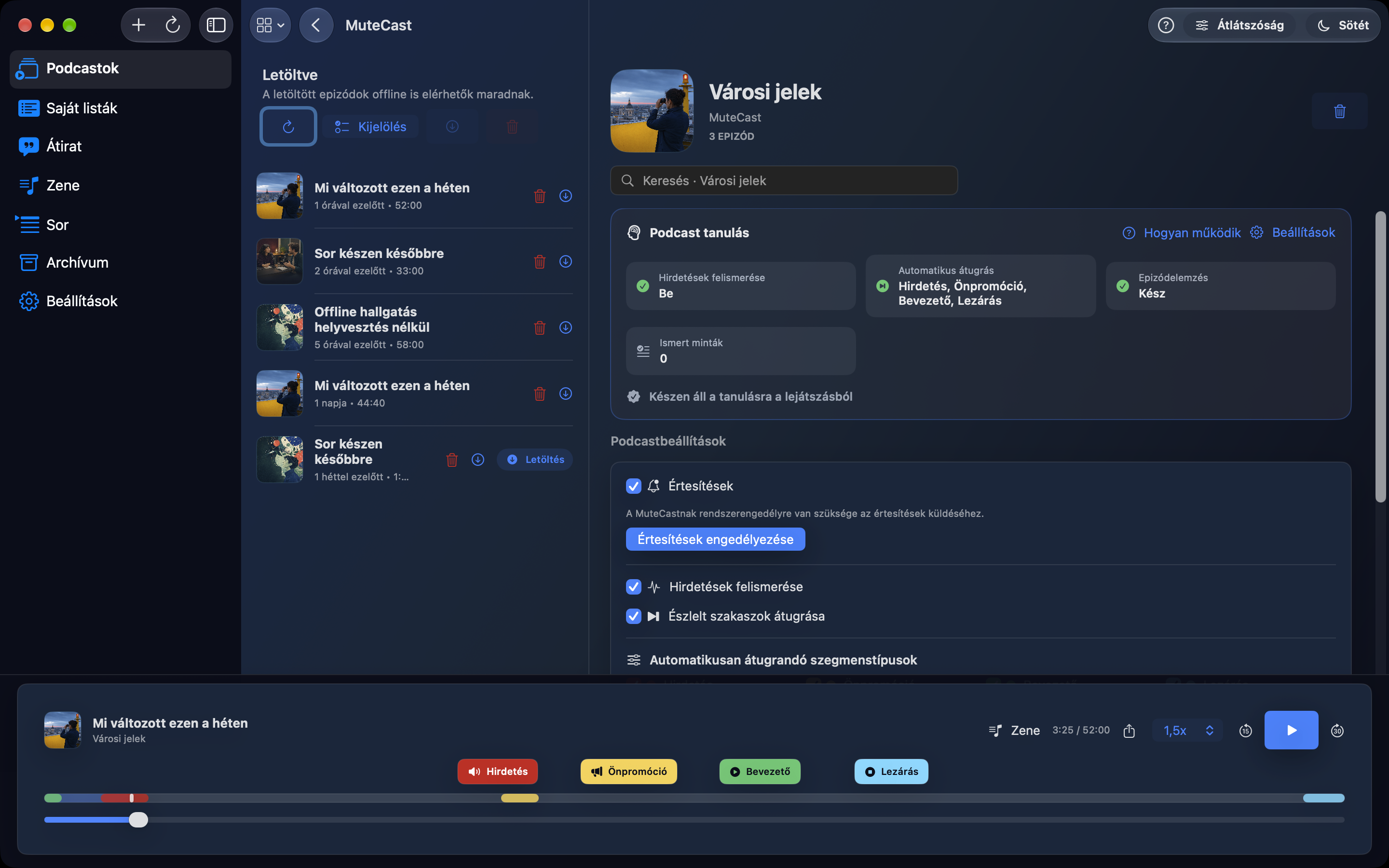Open Podcast tanulás Beállítások link
Image resolution: width=1389 pixels, height=868 pixels.
1293,232
